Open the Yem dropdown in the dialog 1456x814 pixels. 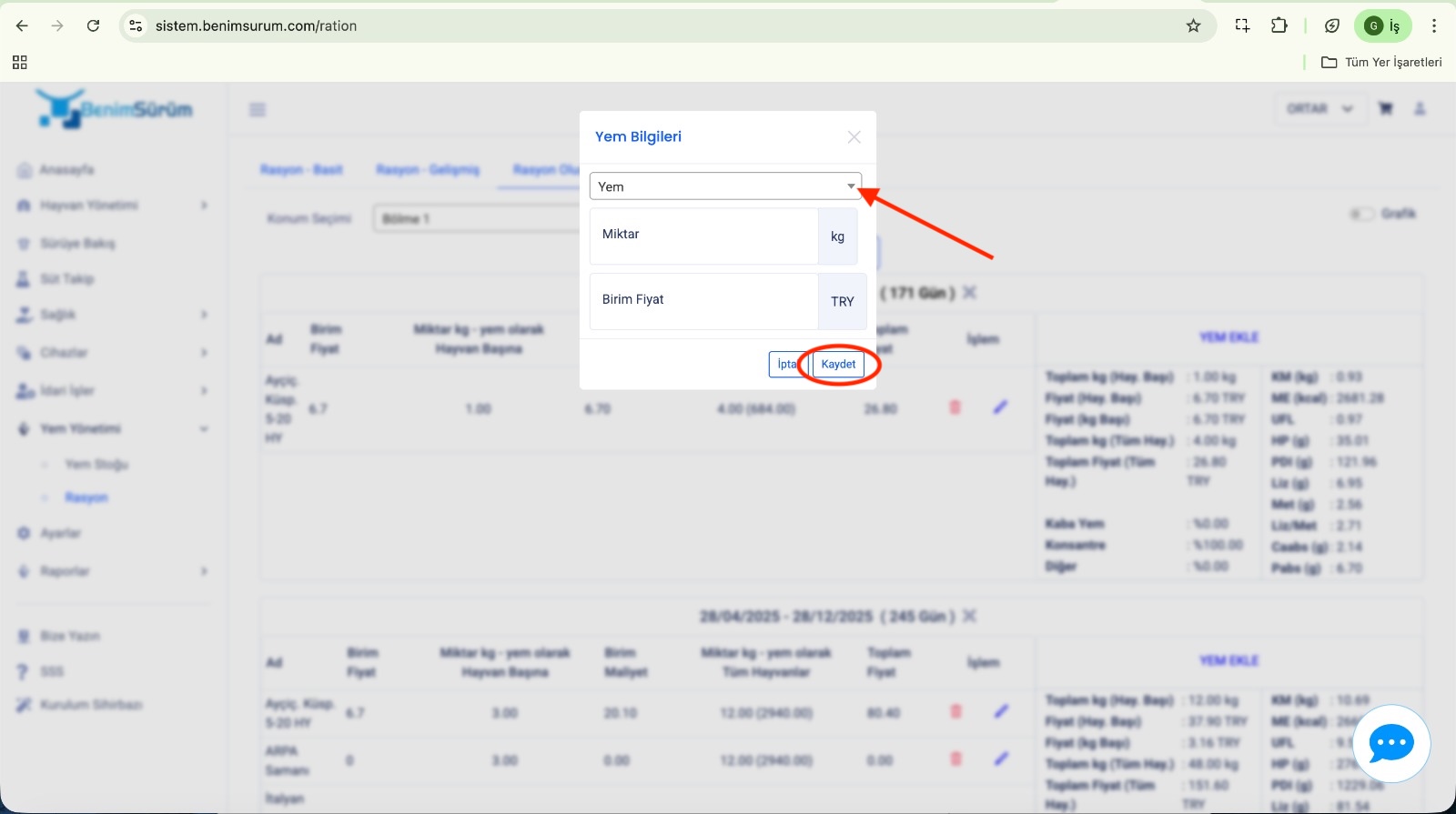(x=725, y=186)
